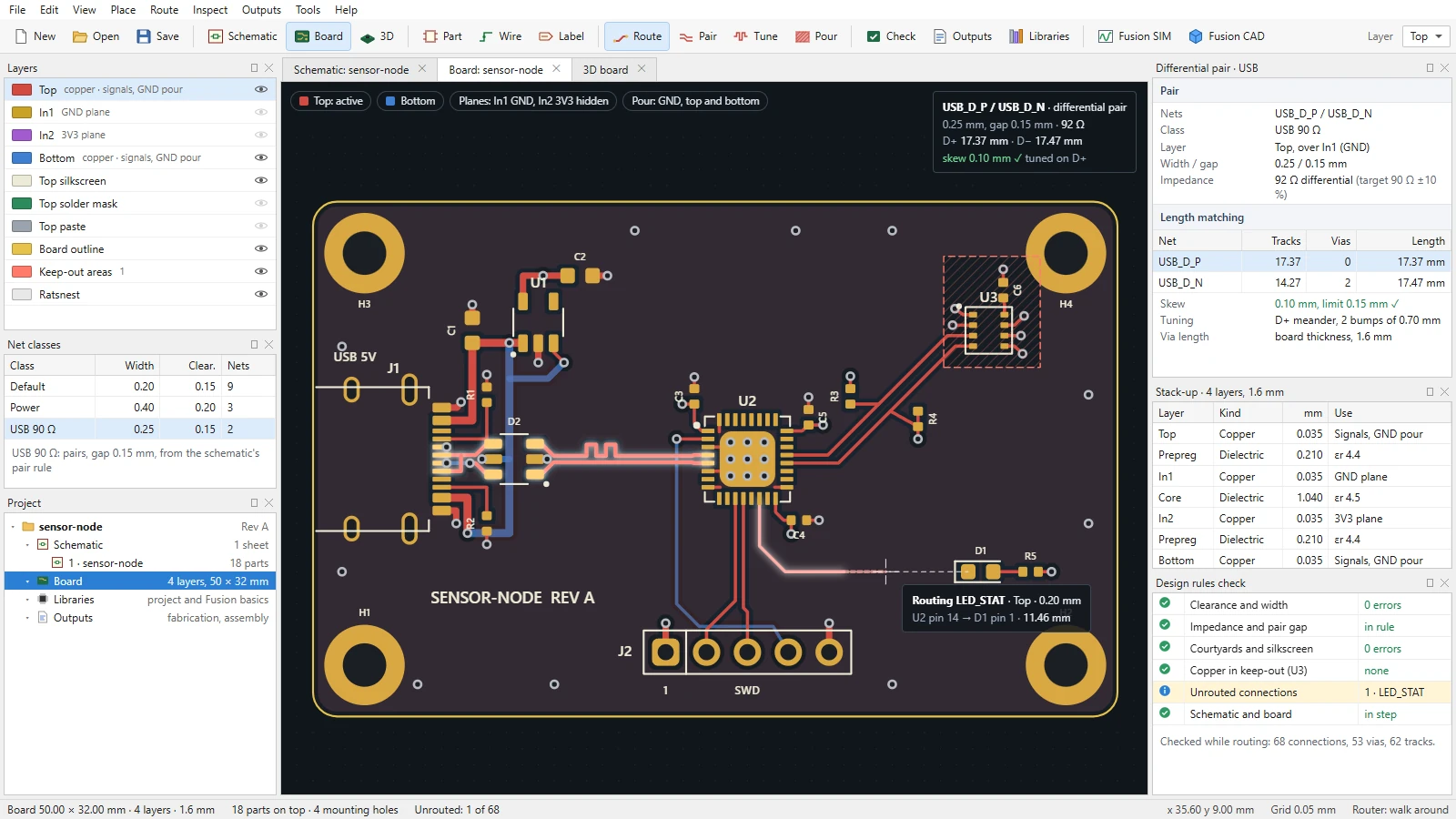Launch Fusion SIM
Screen dimensions: 1456x819
point(1134,36)
